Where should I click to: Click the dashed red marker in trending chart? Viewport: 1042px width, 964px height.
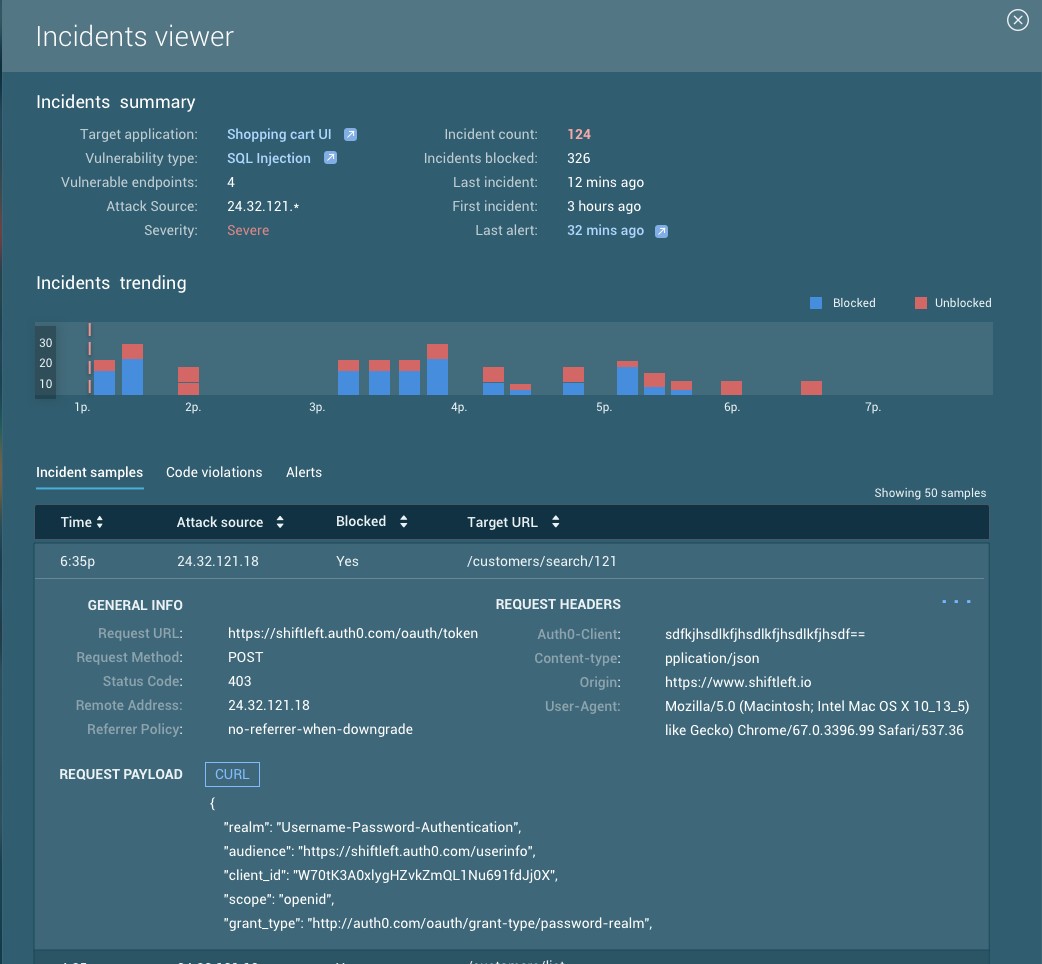point(90,358)
